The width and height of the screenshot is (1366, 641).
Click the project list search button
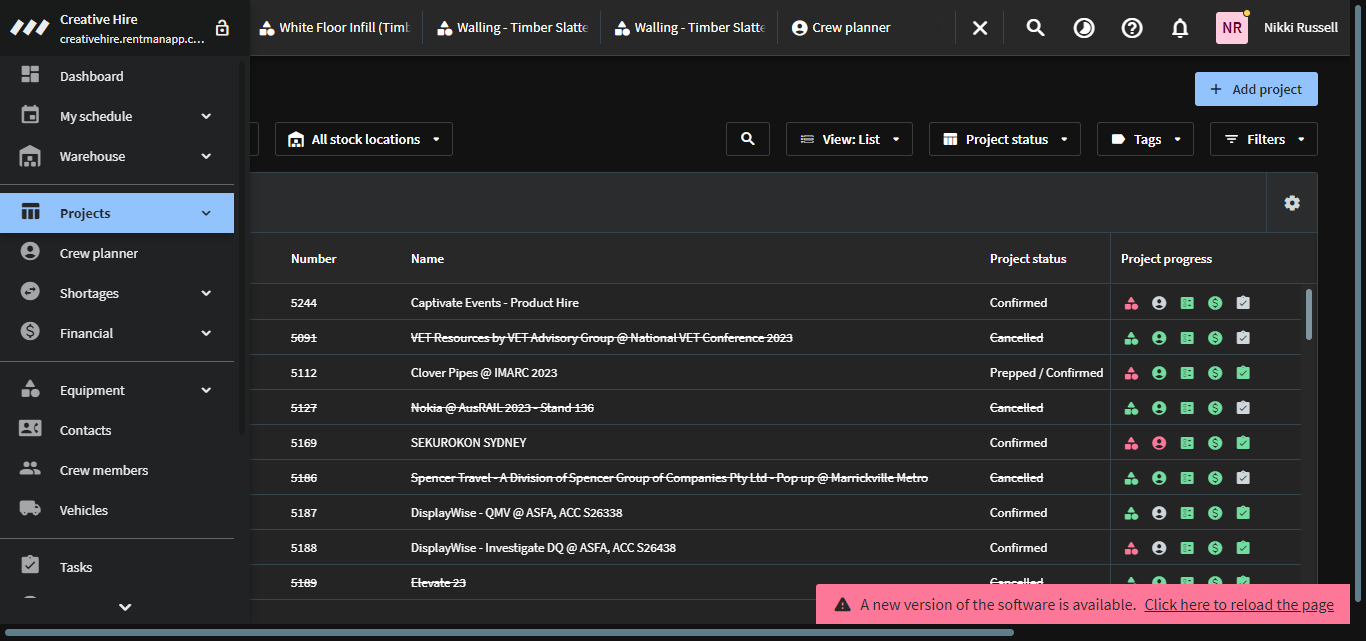click(x=748, y=139)
